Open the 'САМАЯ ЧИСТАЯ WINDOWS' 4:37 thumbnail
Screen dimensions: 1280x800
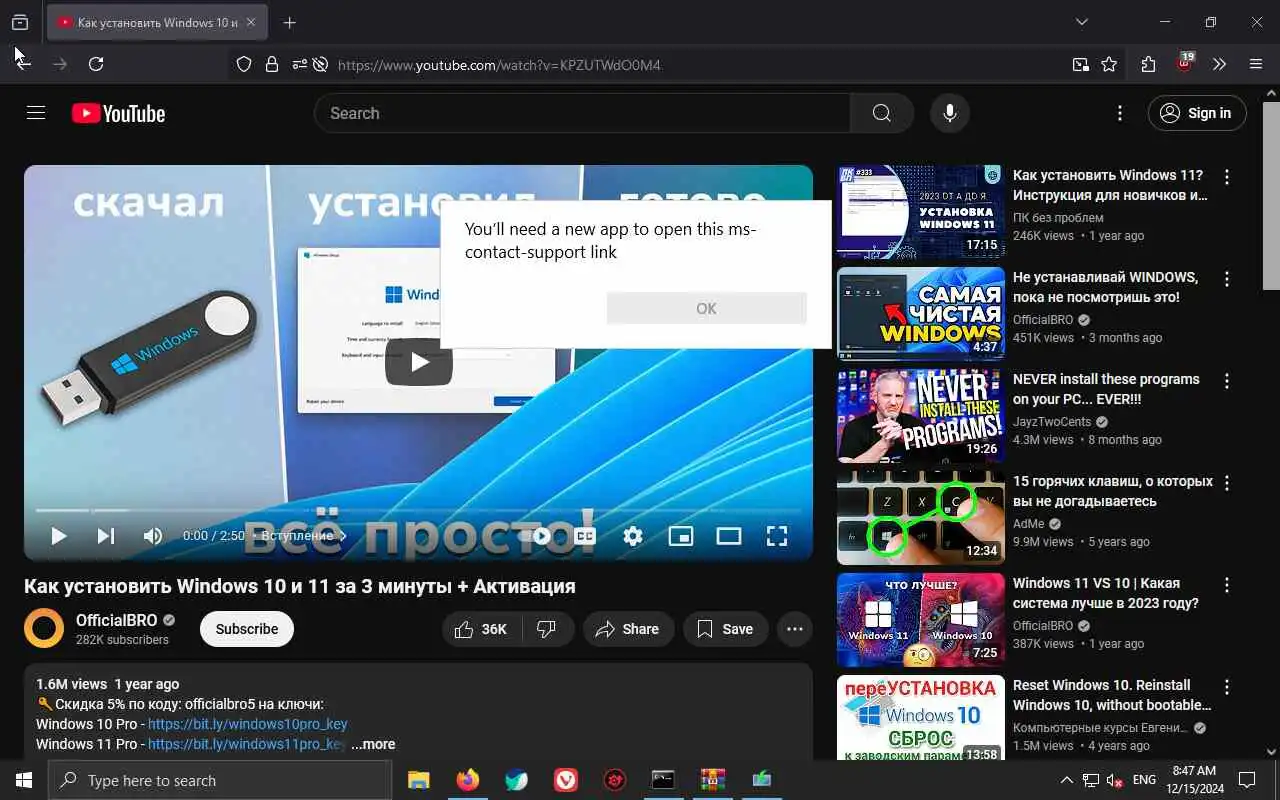click(x=921, y=314)
